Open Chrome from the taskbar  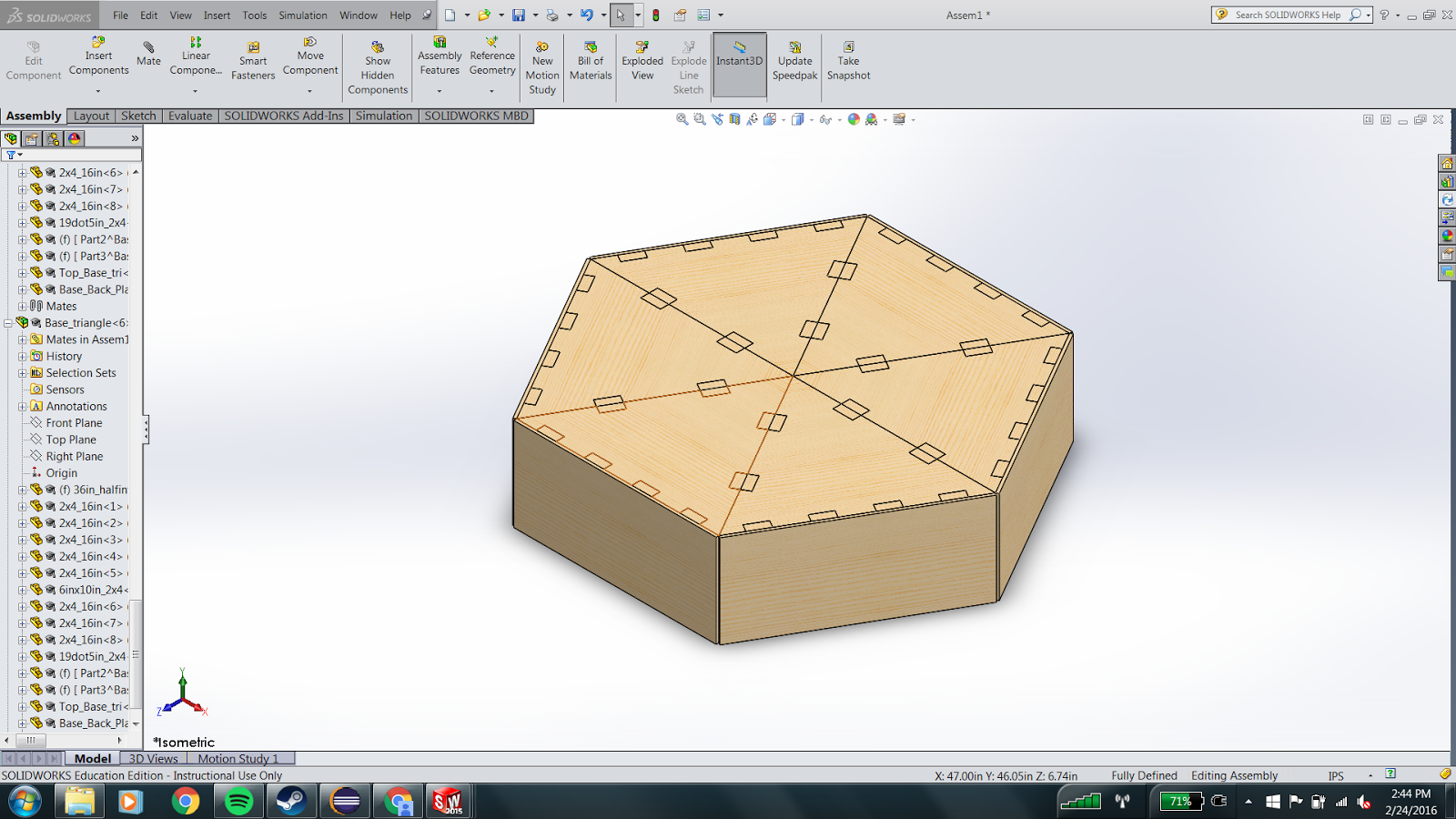[186, 802]
